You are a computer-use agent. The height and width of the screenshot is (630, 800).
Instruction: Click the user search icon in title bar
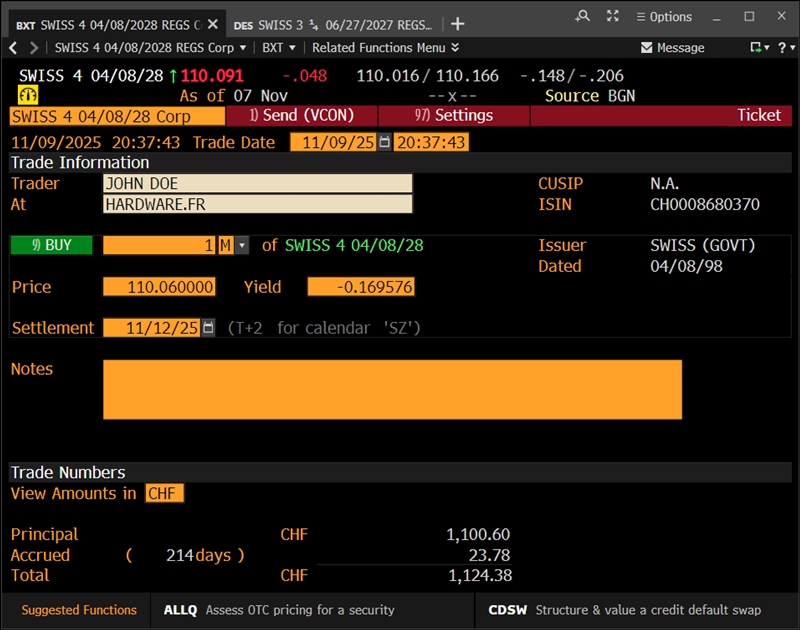pos(583,16)
